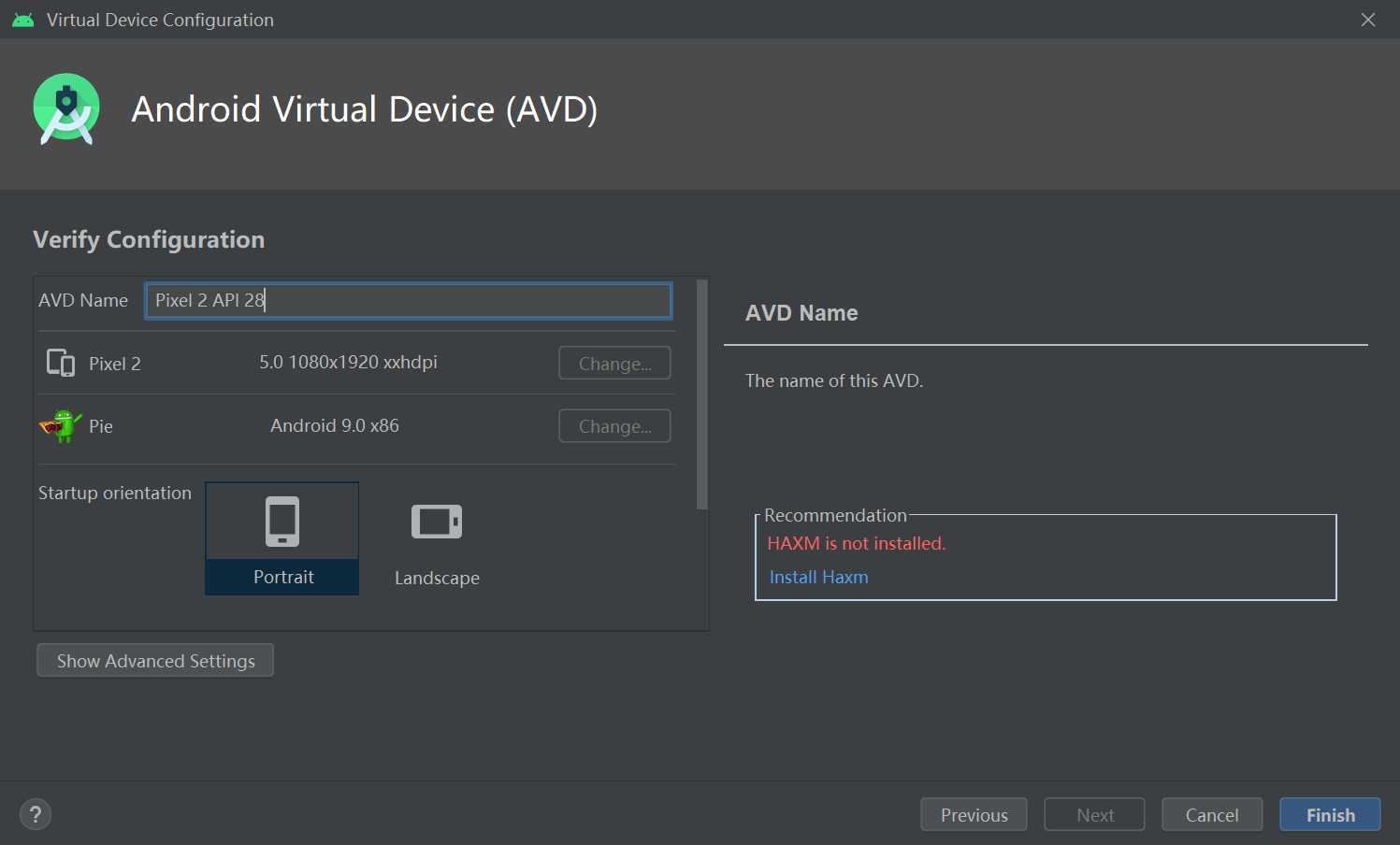Screen dimensions: 1400x845
Task: Click the 'Pie' system image label
Action: point(101,427)
